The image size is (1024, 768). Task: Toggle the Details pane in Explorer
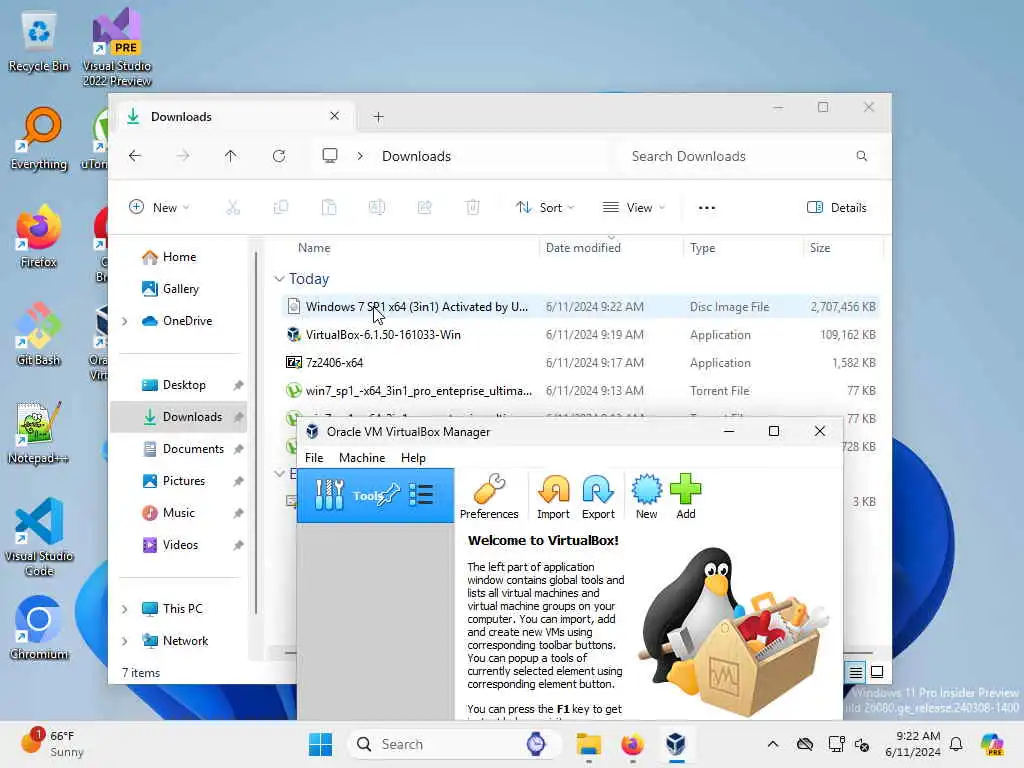[x=837, y=208]
